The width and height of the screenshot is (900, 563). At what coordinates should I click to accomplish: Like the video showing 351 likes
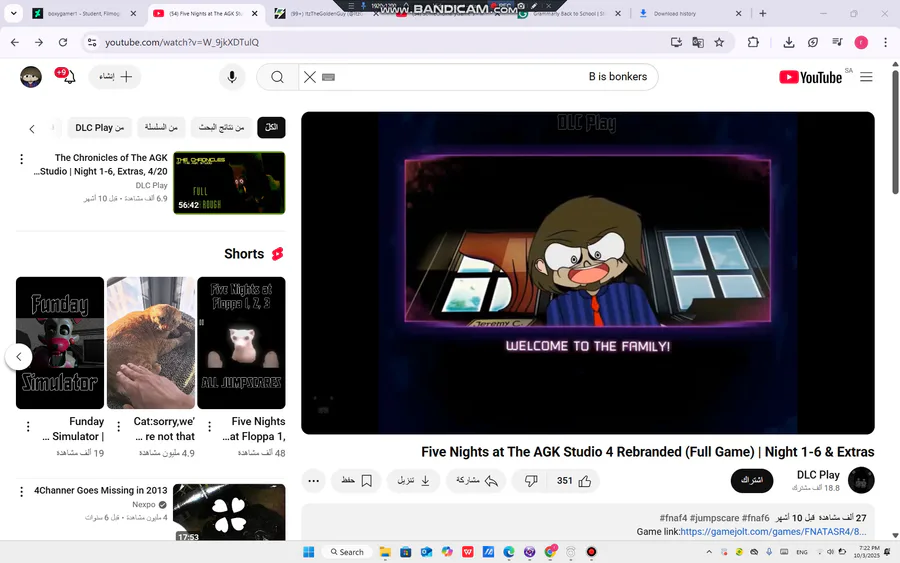(573, 481)
